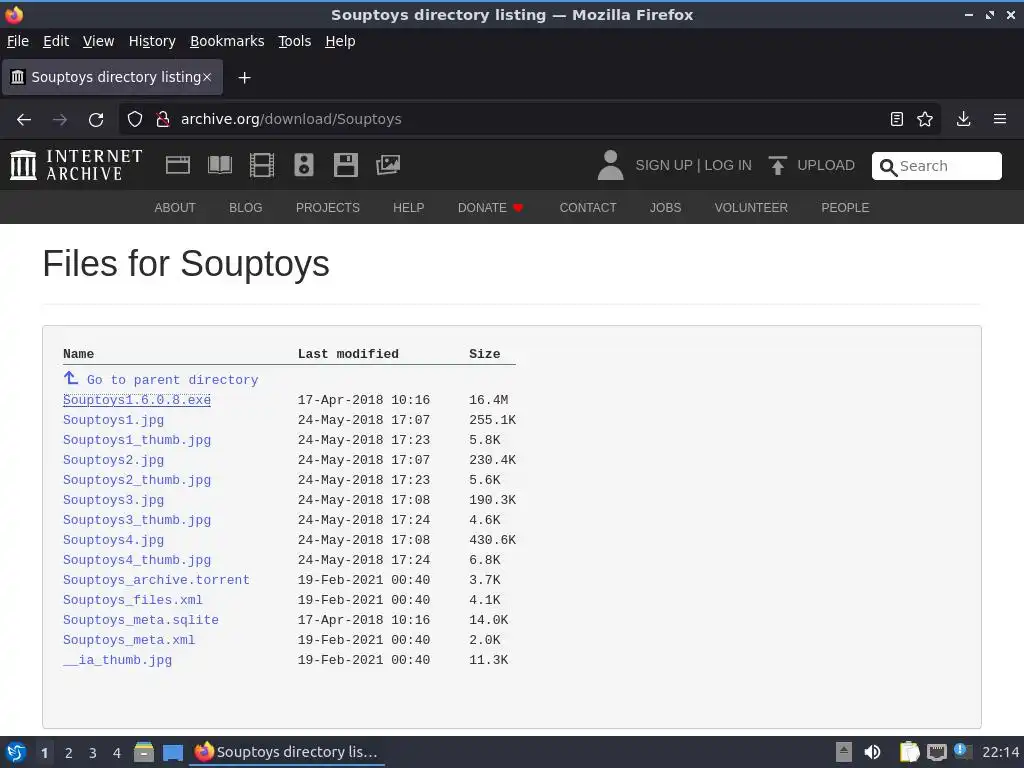Screen dimensions: 1024x768
Task: View site security lock information
Action: click(x=163, y=119)
